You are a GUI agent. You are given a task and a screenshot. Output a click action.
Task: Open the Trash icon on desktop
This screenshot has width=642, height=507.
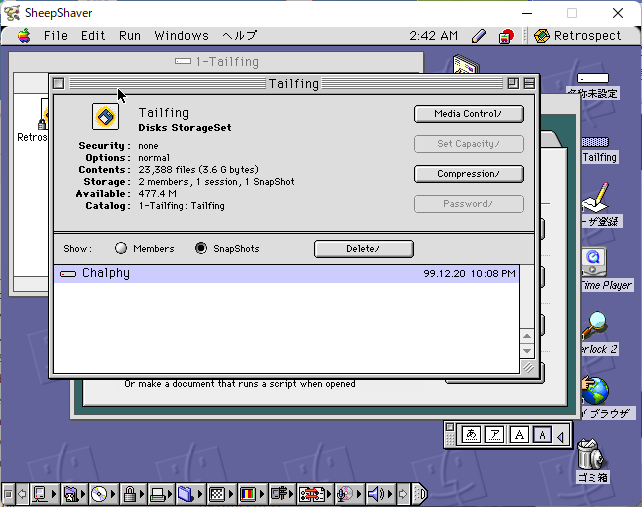593,454
